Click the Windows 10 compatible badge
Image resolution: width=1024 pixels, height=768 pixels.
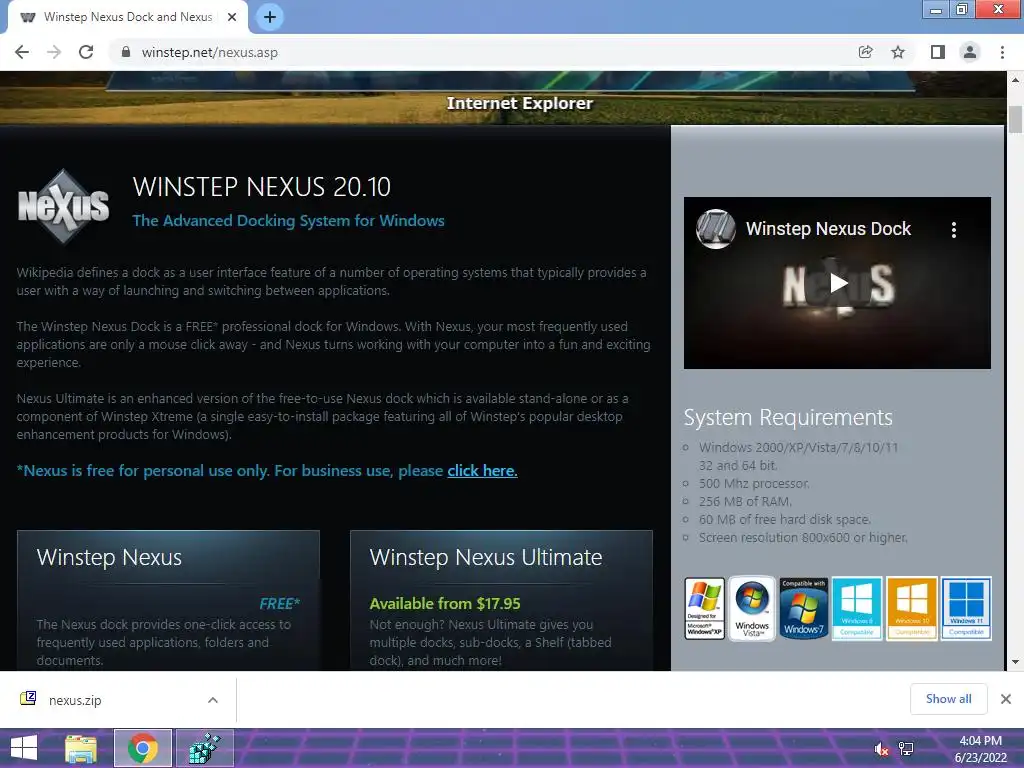(x=912, y=608)
